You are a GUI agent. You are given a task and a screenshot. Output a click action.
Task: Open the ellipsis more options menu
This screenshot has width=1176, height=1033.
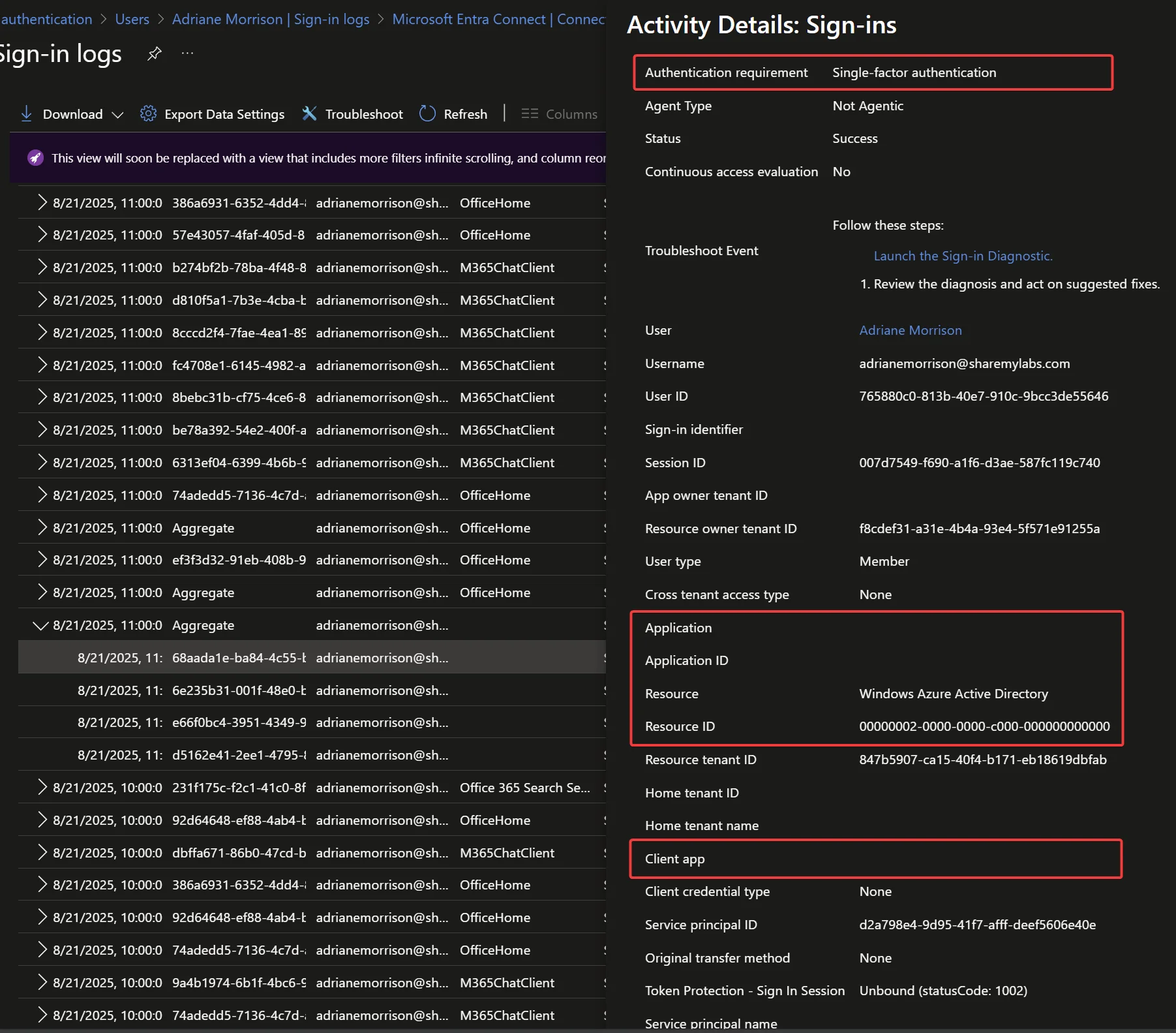[x=187, y=54]
